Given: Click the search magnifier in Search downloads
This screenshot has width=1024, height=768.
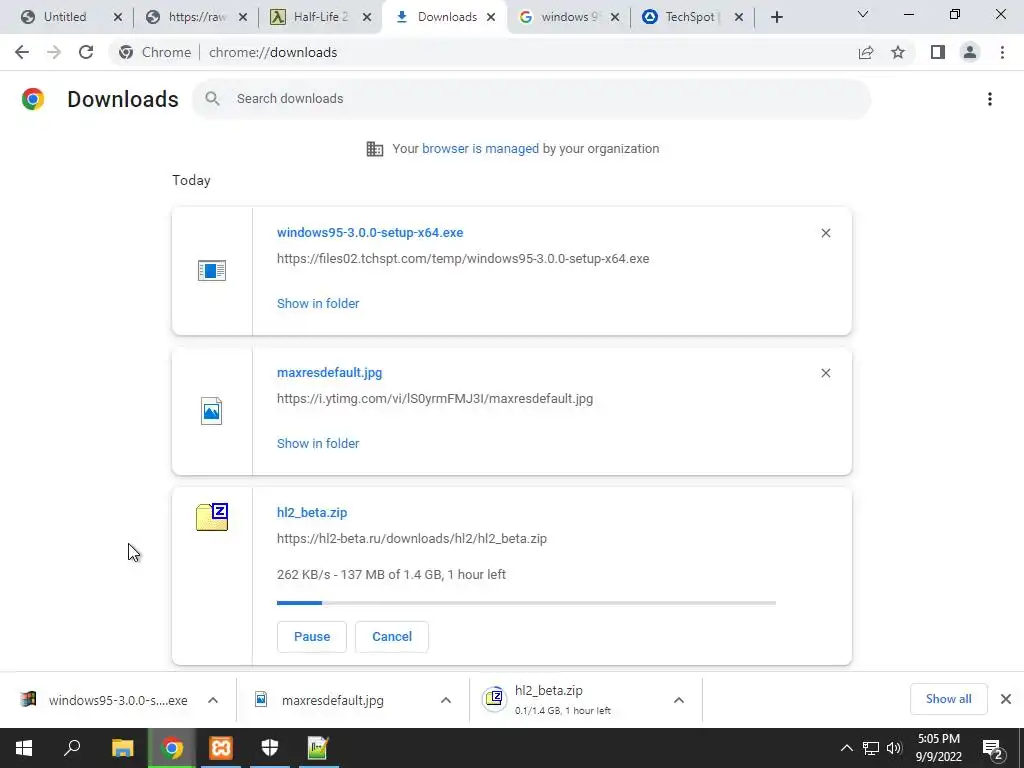Looking at the screenshot, I should point(212,99).
